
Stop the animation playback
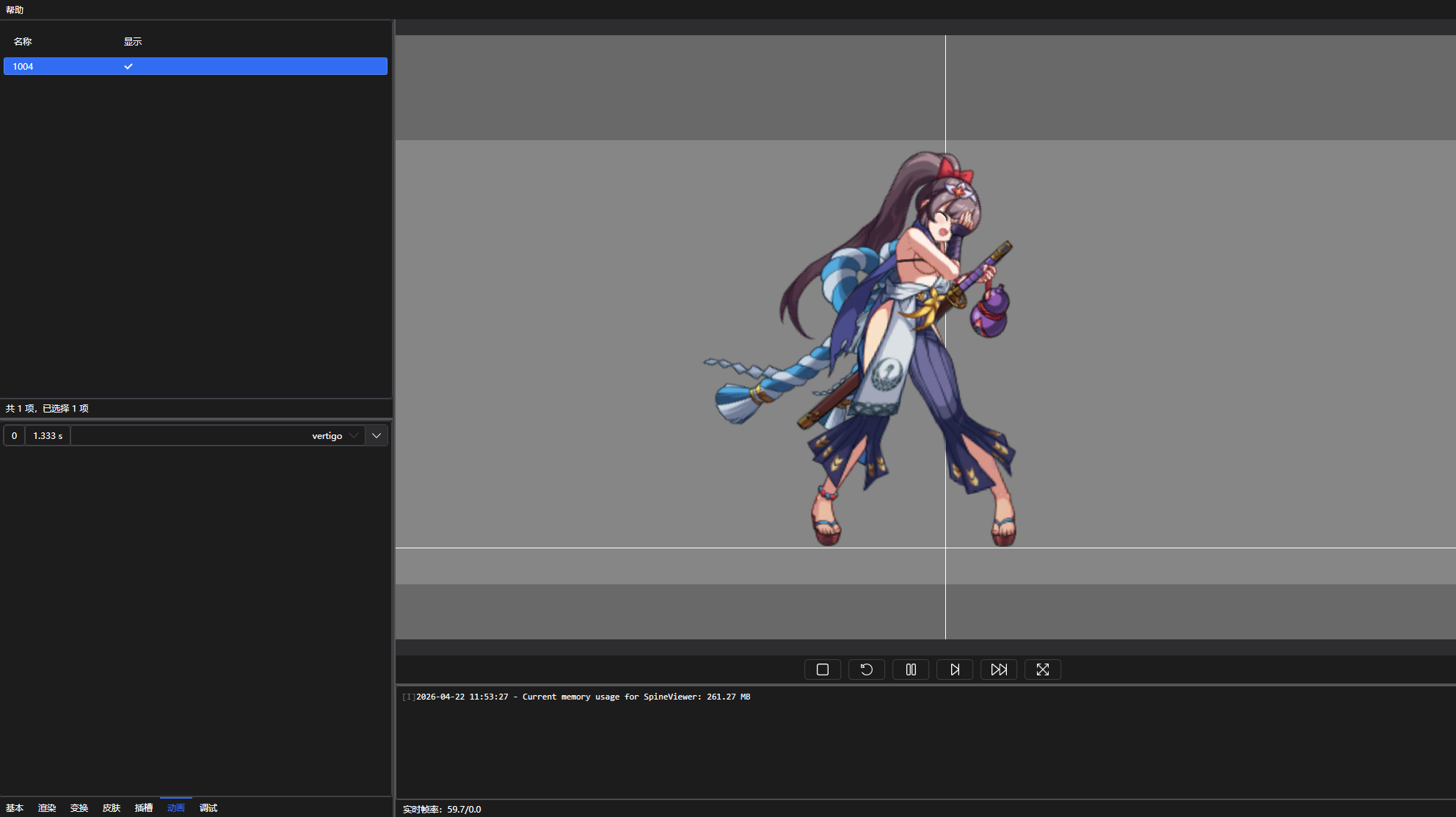click(x=822, y=669)
